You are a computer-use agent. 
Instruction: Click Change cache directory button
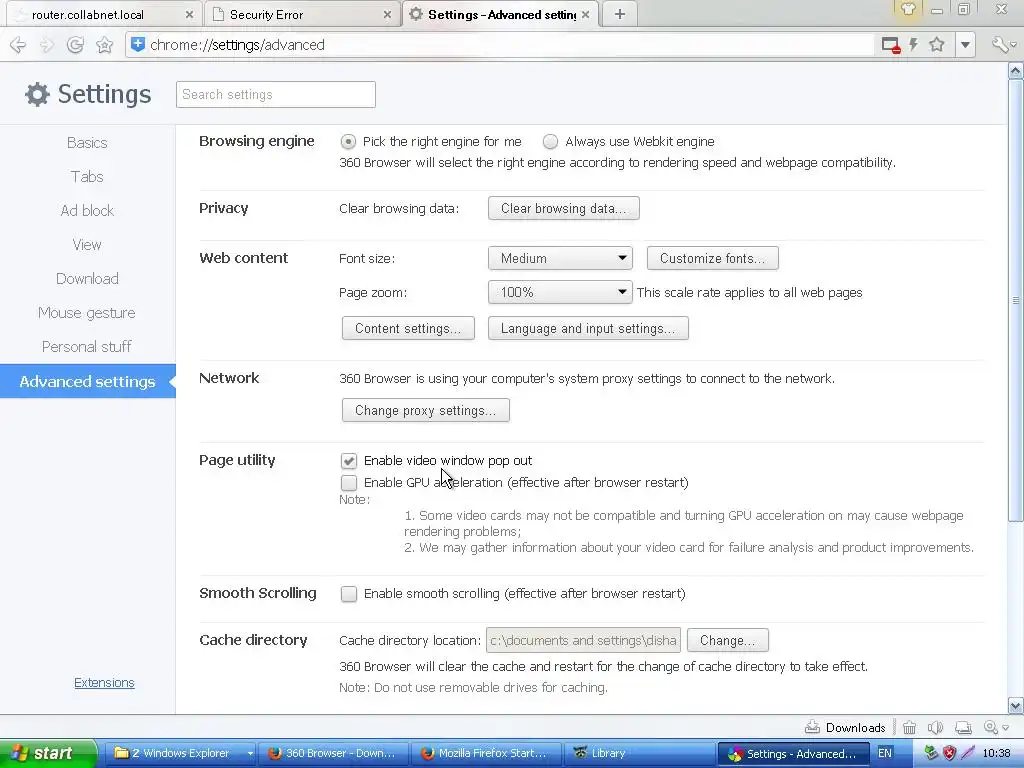728,641
